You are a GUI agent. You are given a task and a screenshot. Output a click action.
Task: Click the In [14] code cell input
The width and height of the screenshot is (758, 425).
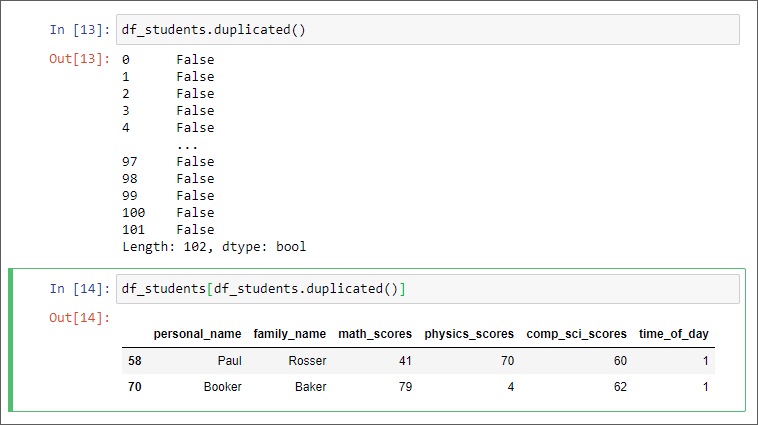pyautogui.click(x=427, y=289)
